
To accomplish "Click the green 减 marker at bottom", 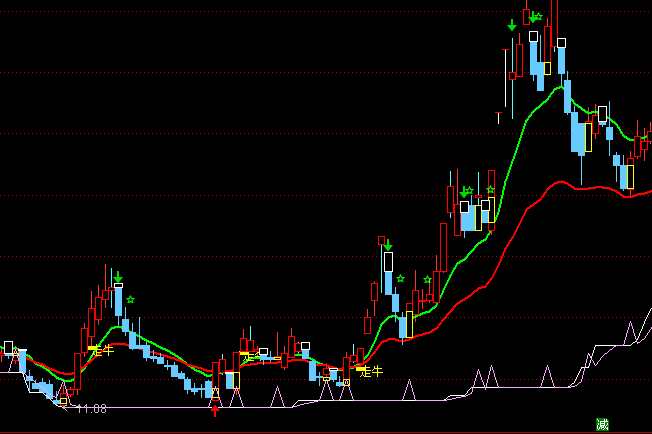I will pyautogui.click(x=602, y=425).
